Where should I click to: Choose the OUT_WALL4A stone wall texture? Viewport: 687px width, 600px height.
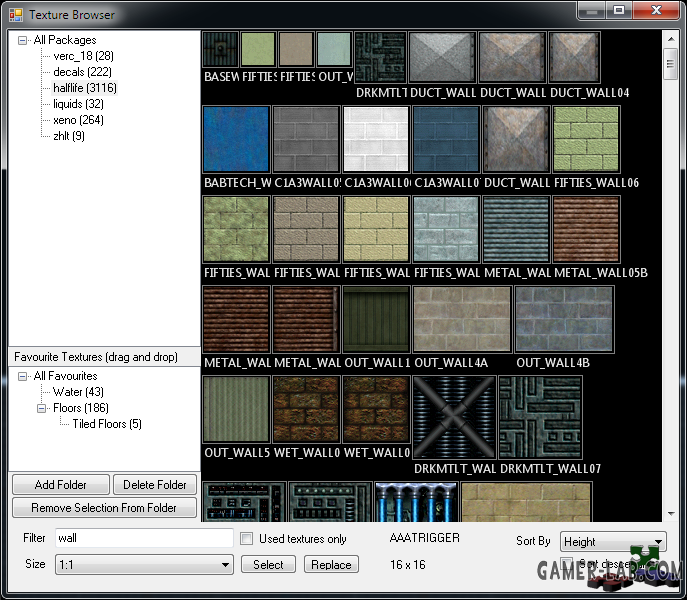click(462, 320)
